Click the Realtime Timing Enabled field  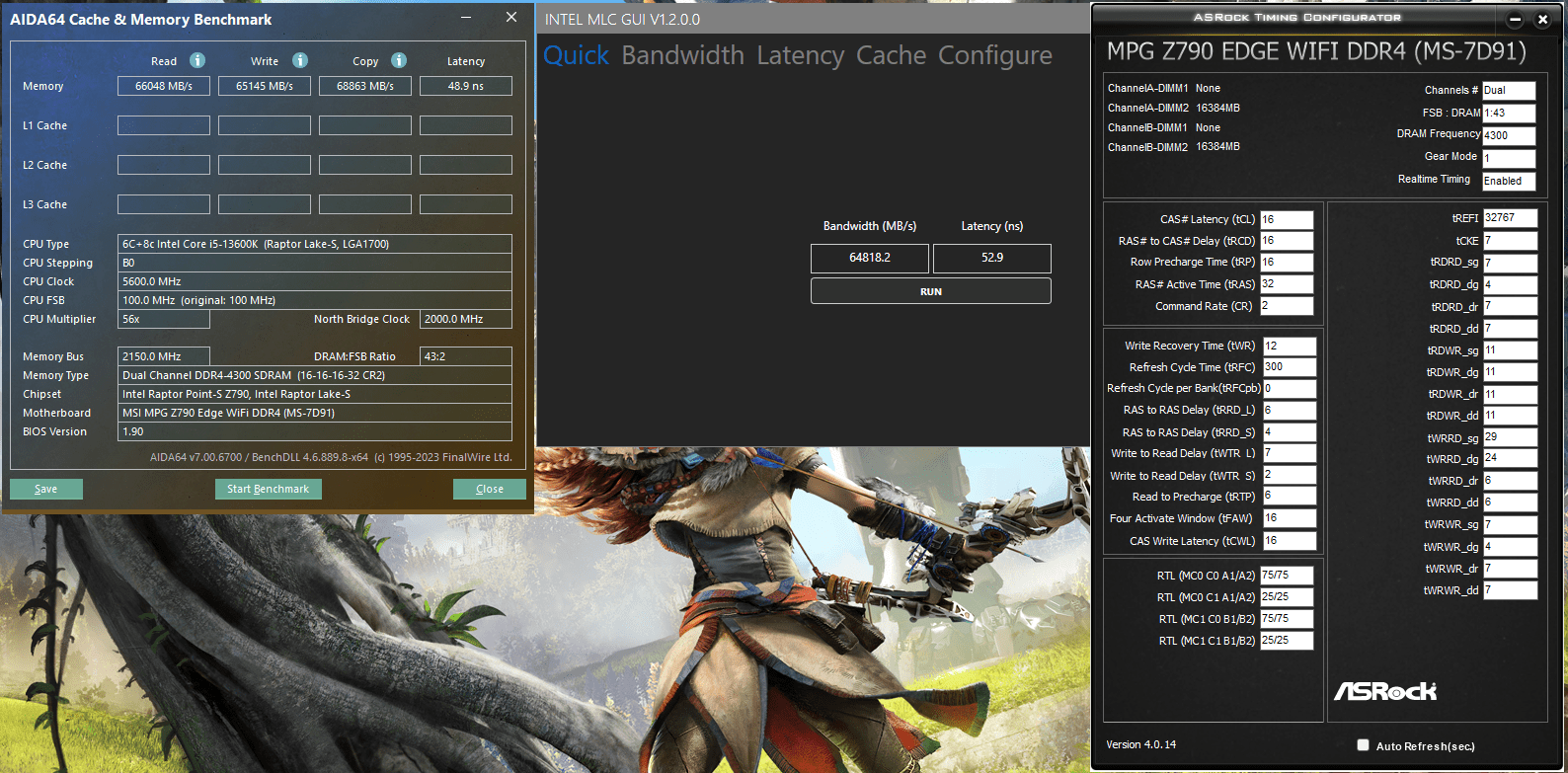click(1509, 181)
